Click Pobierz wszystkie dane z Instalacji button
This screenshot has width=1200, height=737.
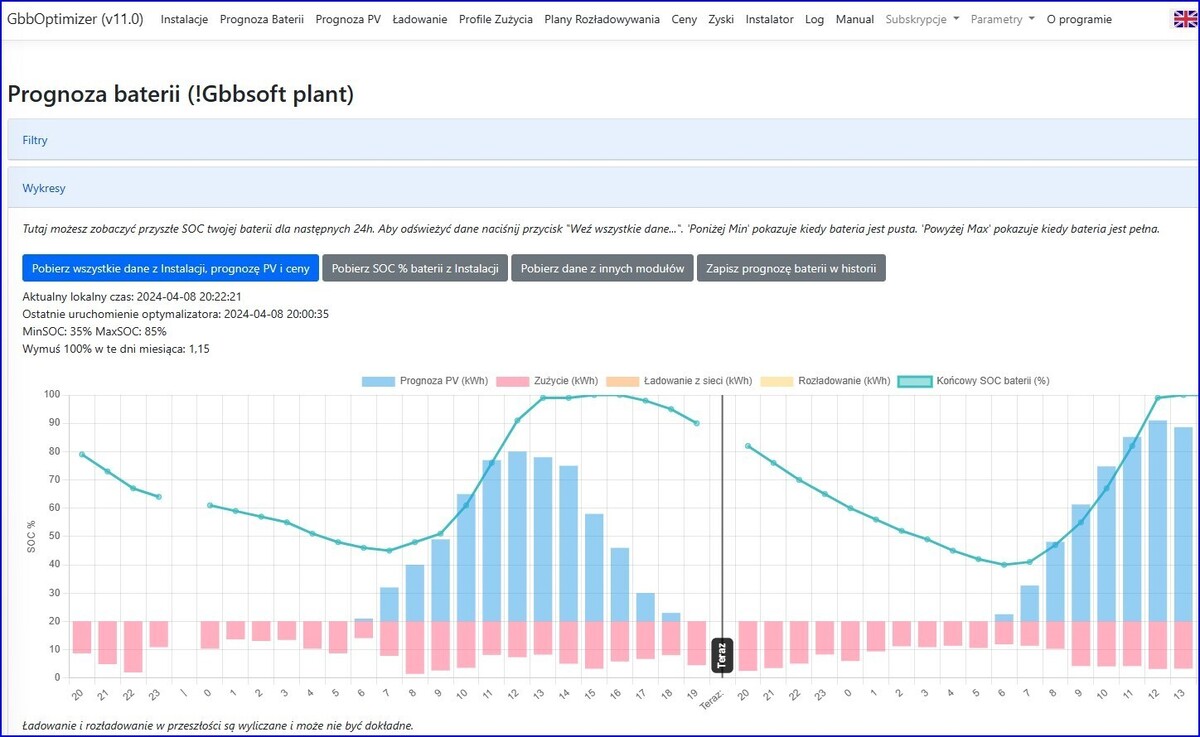171,268
